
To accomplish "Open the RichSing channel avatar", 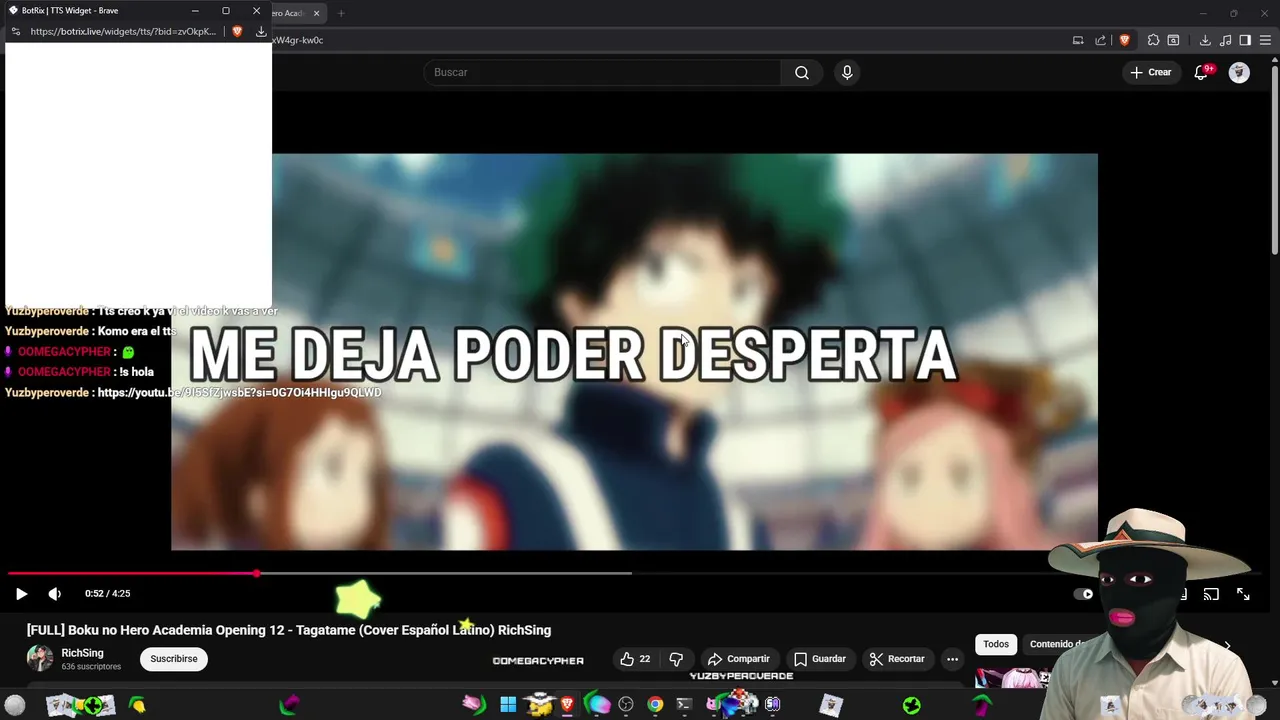I will tap(40, 658).
